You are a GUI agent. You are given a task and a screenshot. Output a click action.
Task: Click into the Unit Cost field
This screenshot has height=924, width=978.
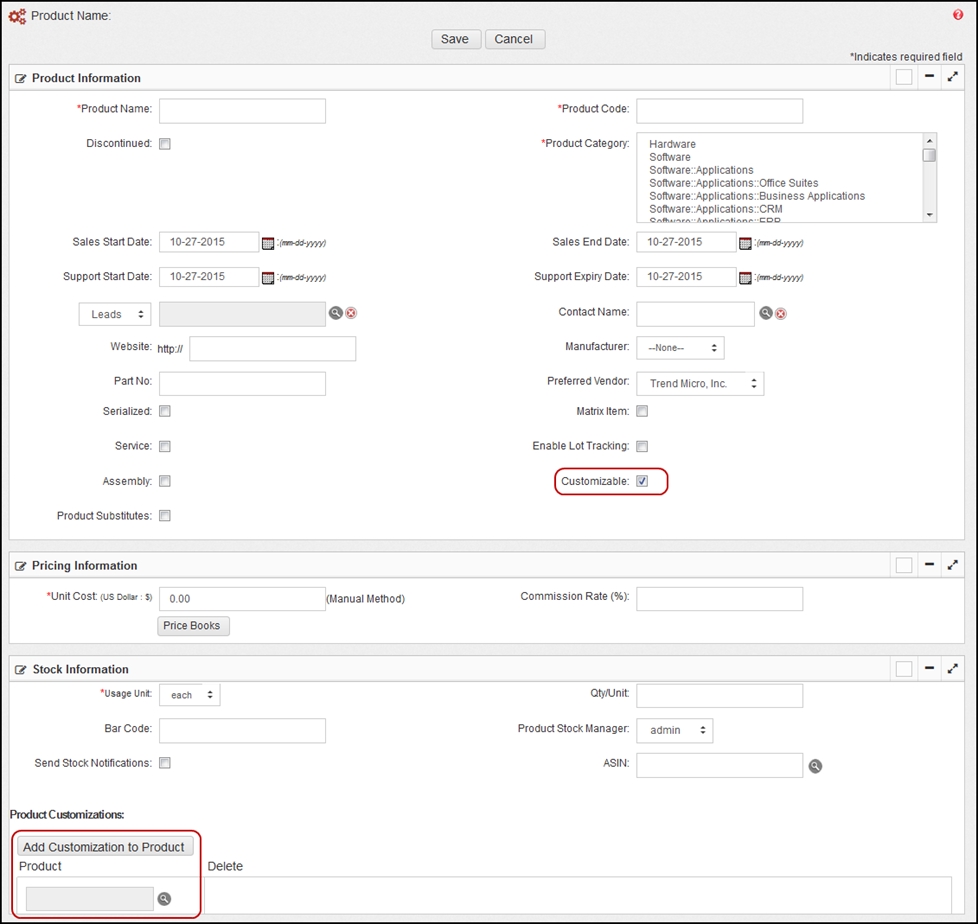click(242, 599)
